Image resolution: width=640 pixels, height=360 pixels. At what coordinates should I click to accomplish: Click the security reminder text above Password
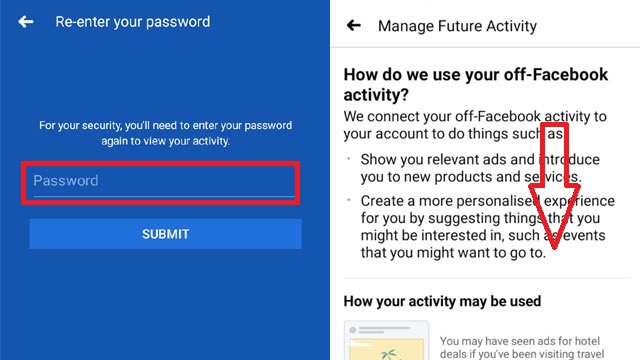pyautogui.click(x=165, y=133)
